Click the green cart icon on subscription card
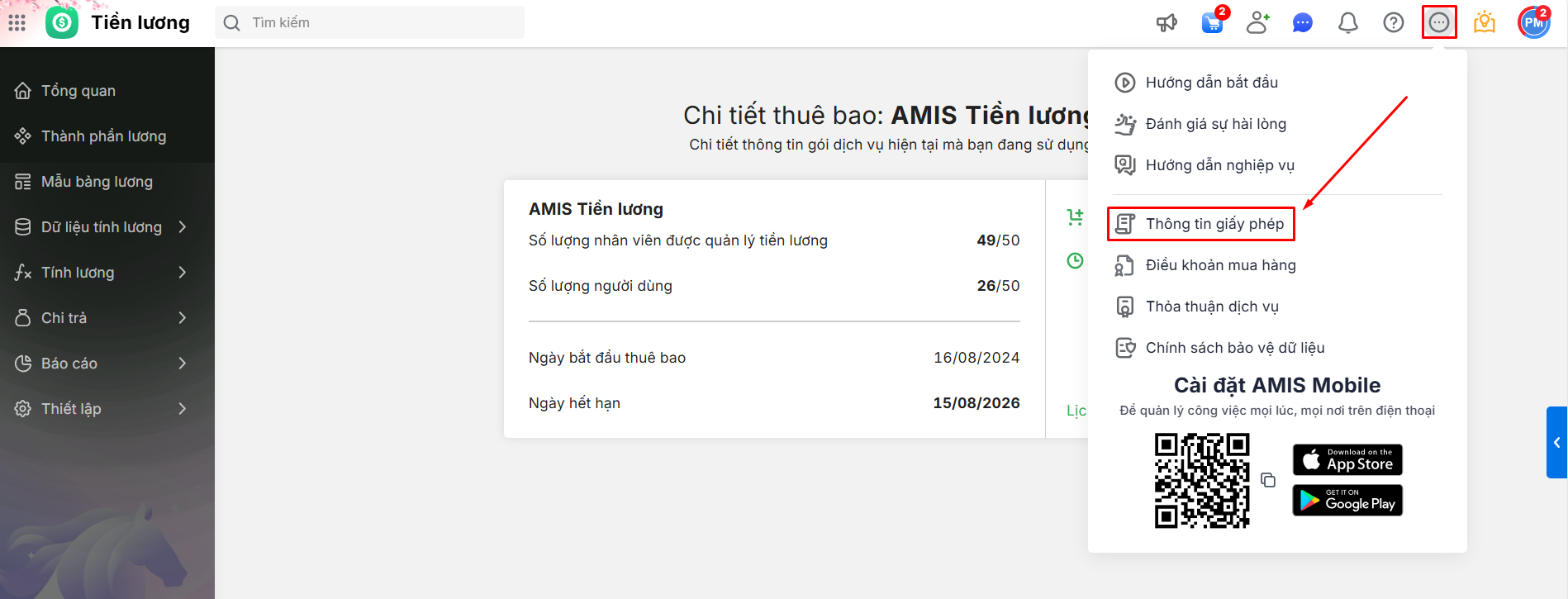The height and width of the screenshot is (599, 1568). pyautogui.click(x=1075, y=217)
